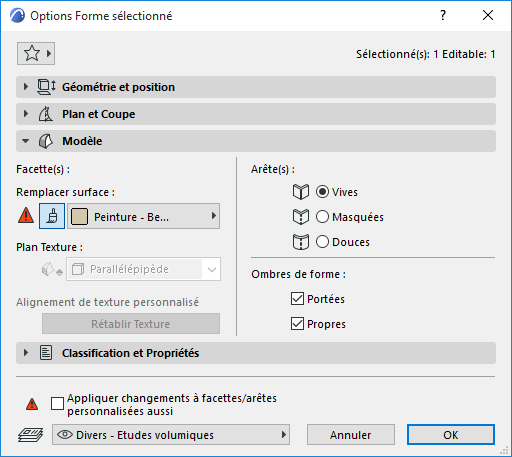Click the layers icon at bottom left

click(30, 435)
